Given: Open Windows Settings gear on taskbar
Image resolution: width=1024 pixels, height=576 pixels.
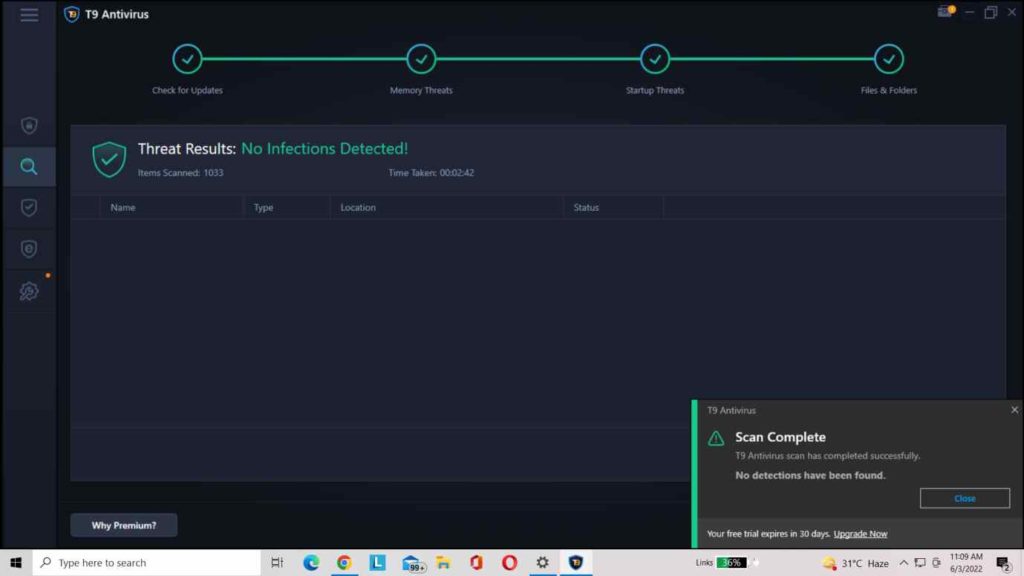Looking at the screenshot, I should pos(543,562).
